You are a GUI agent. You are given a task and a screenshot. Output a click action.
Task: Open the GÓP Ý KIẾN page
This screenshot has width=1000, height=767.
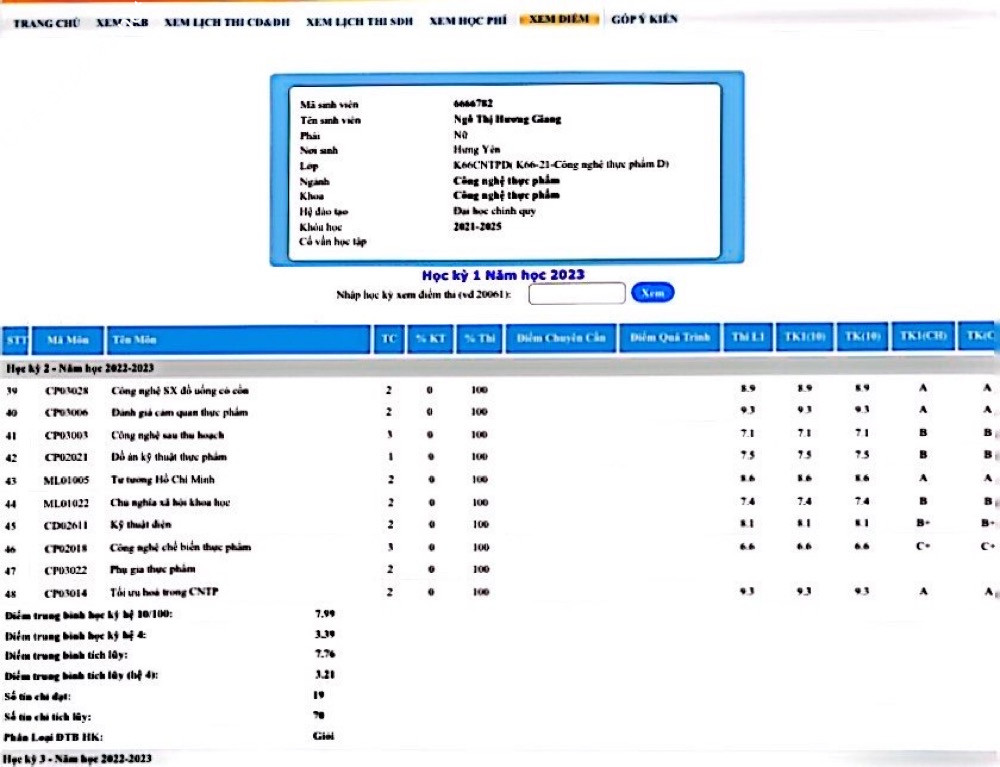[x=644, y=19]
